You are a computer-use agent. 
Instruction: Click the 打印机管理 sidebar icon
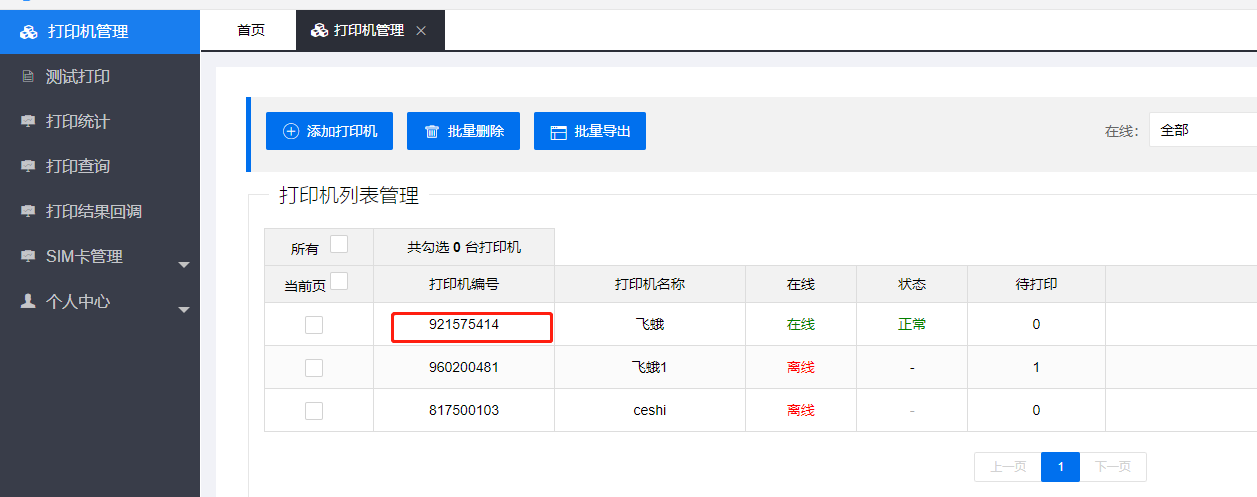click(28, 31)
